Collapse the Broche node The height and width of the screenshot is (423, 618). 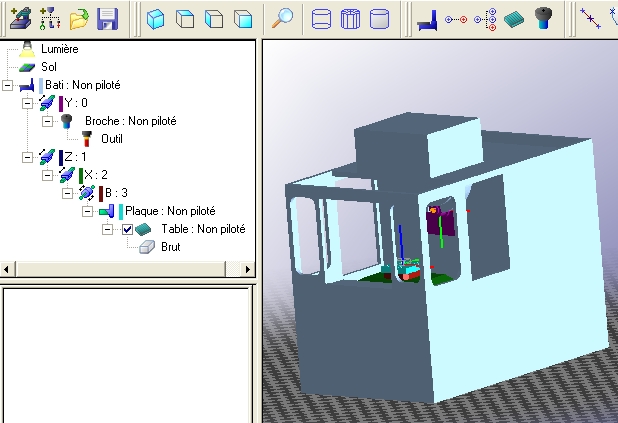click(x=47, y=121)
